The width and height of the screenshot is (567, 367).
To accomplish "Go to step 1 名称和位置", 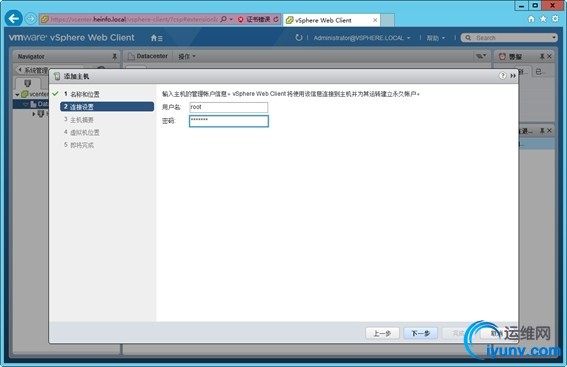I will click(x=81, y=94).
